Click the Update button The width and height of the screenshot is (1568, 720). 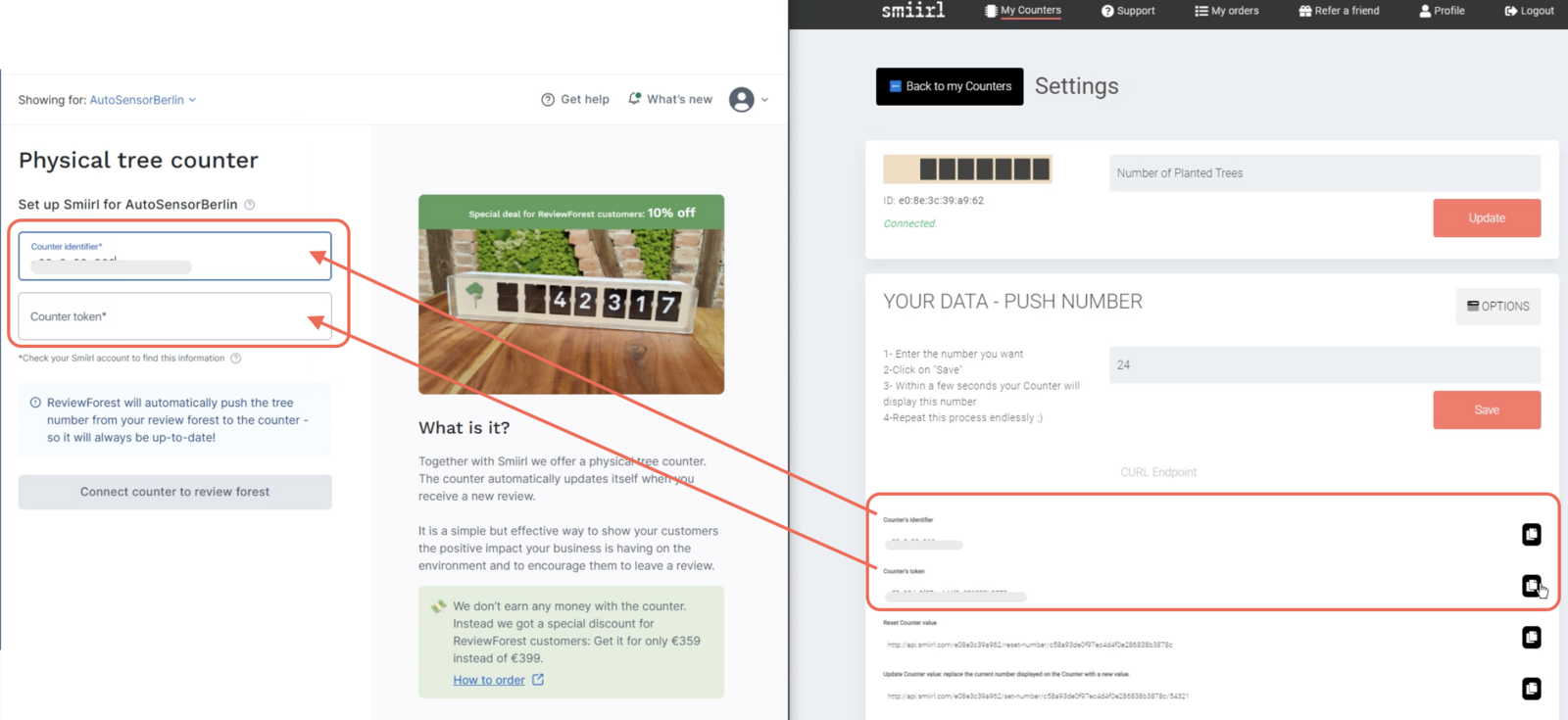click(x=1487, y=218)
